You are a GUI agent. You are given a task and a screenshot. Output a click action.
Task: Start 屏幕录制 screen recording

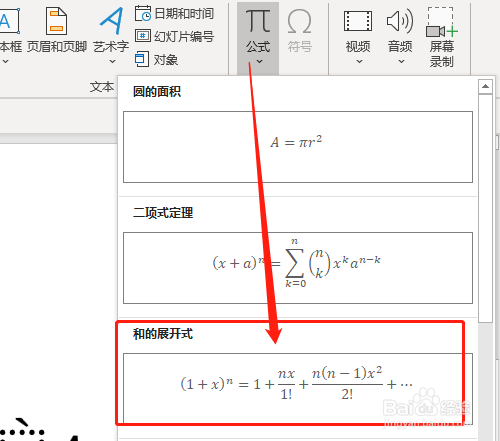click(x=442, y=37)
